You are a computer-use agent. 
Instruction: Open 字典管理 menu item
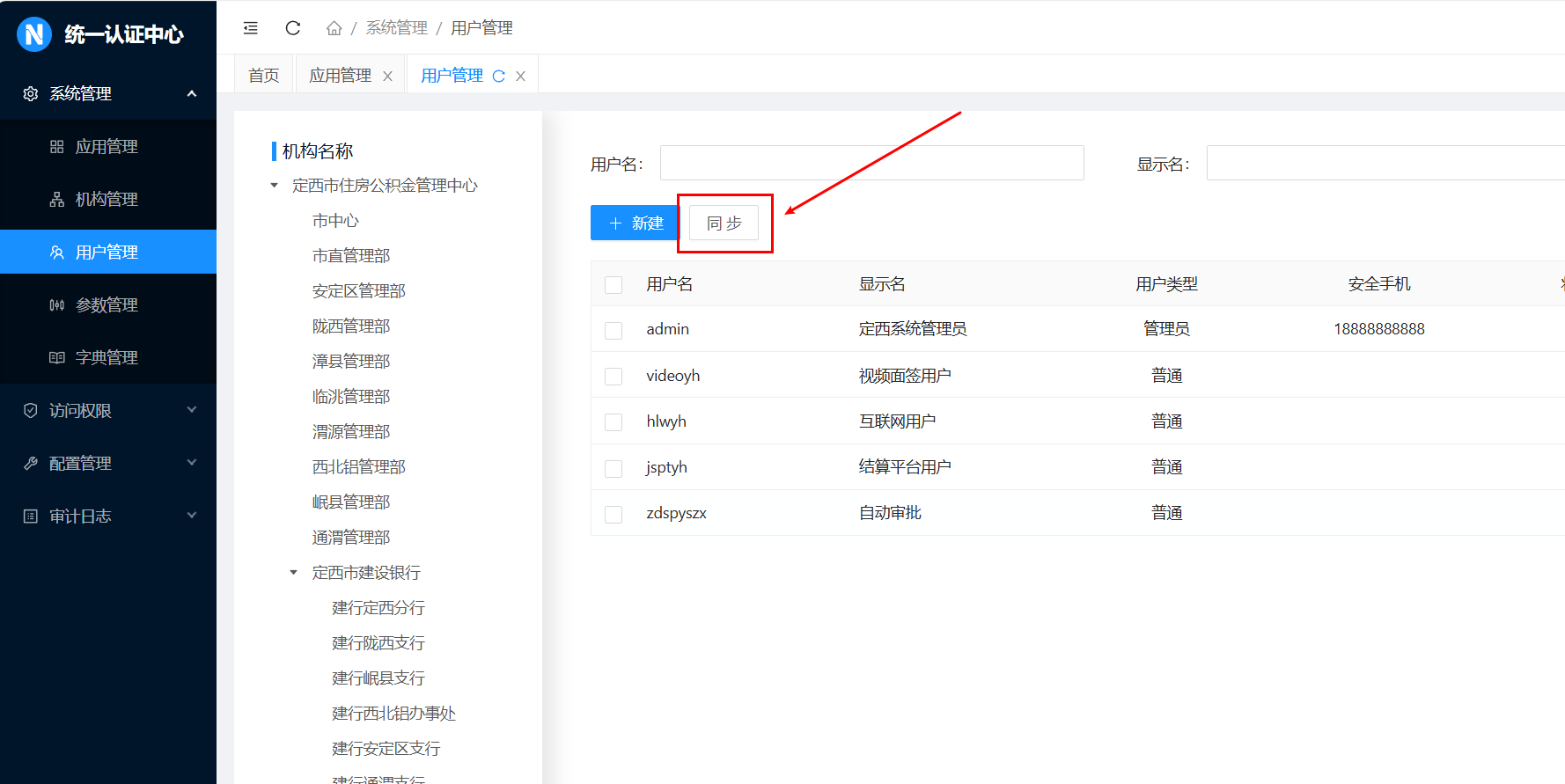(107, 357)
